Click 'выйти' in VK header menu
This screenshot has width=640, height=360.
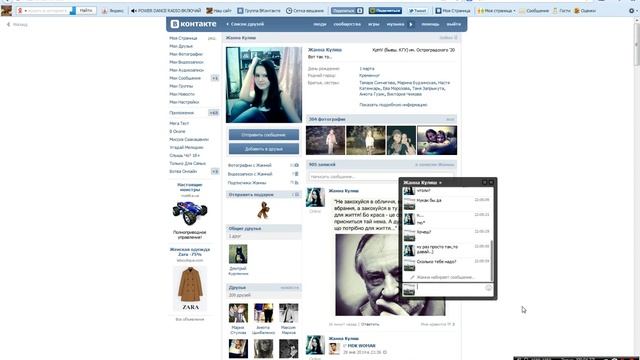coord(453,24)
